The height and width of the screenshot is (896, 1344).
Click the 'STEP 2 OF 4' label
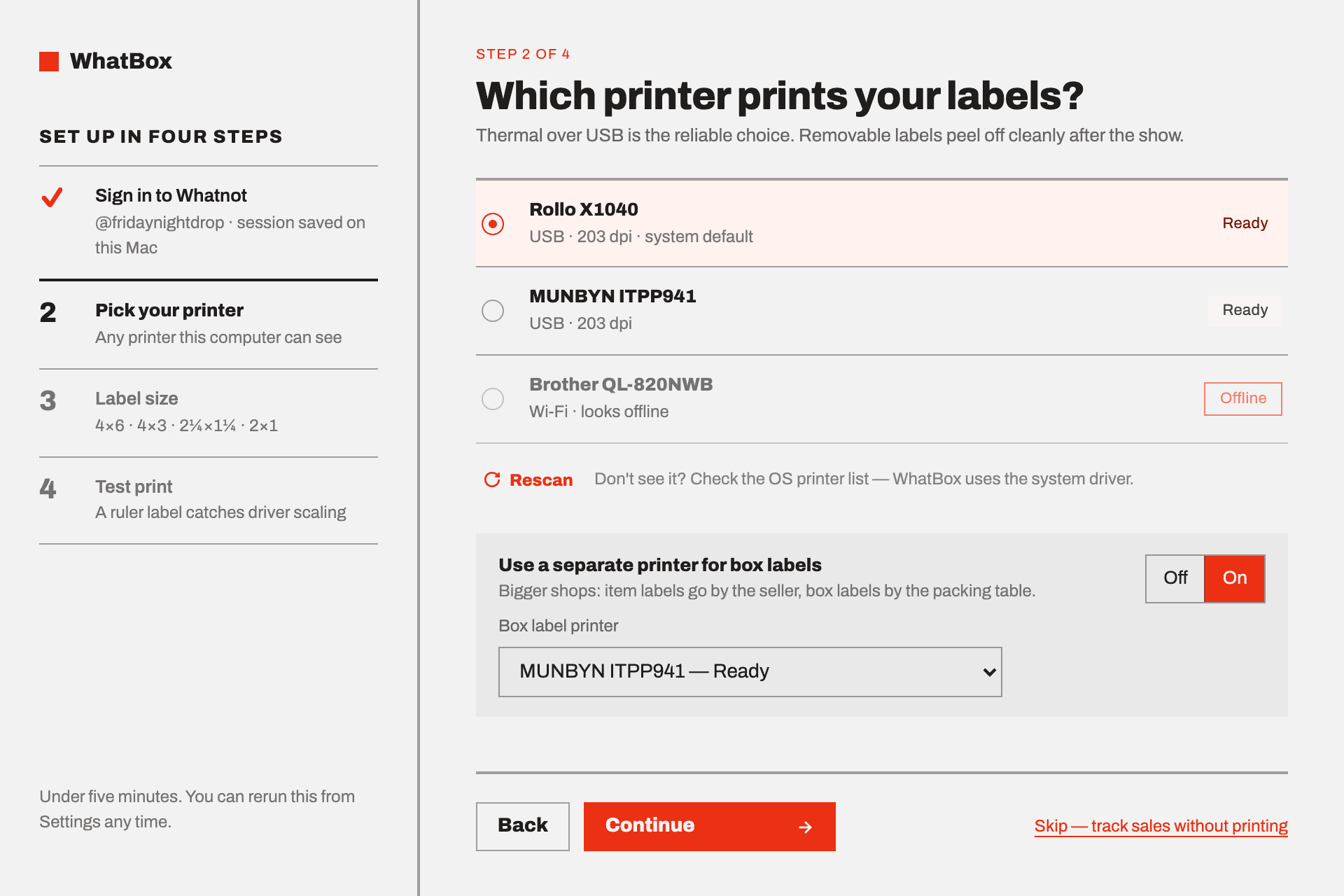tap(523, 54)
